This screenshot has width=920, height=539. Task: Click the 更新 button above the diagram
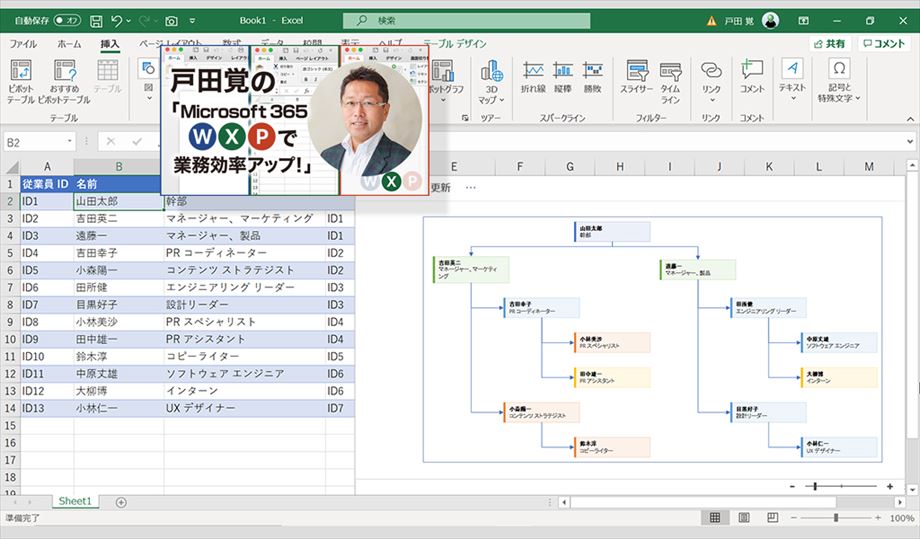[x=441, y=188]
